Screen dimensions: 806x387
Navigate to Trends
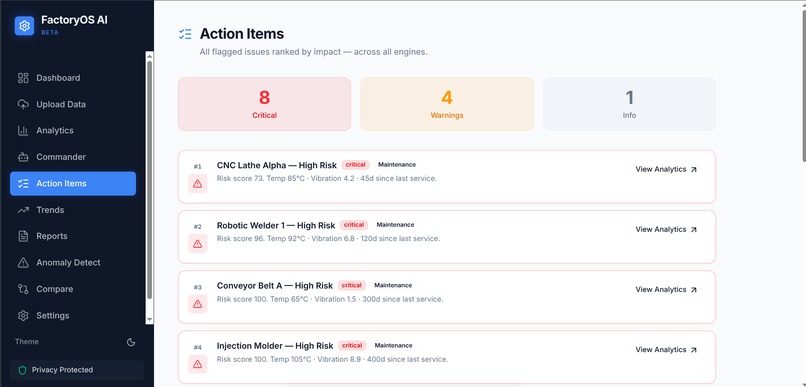(73, 210)
